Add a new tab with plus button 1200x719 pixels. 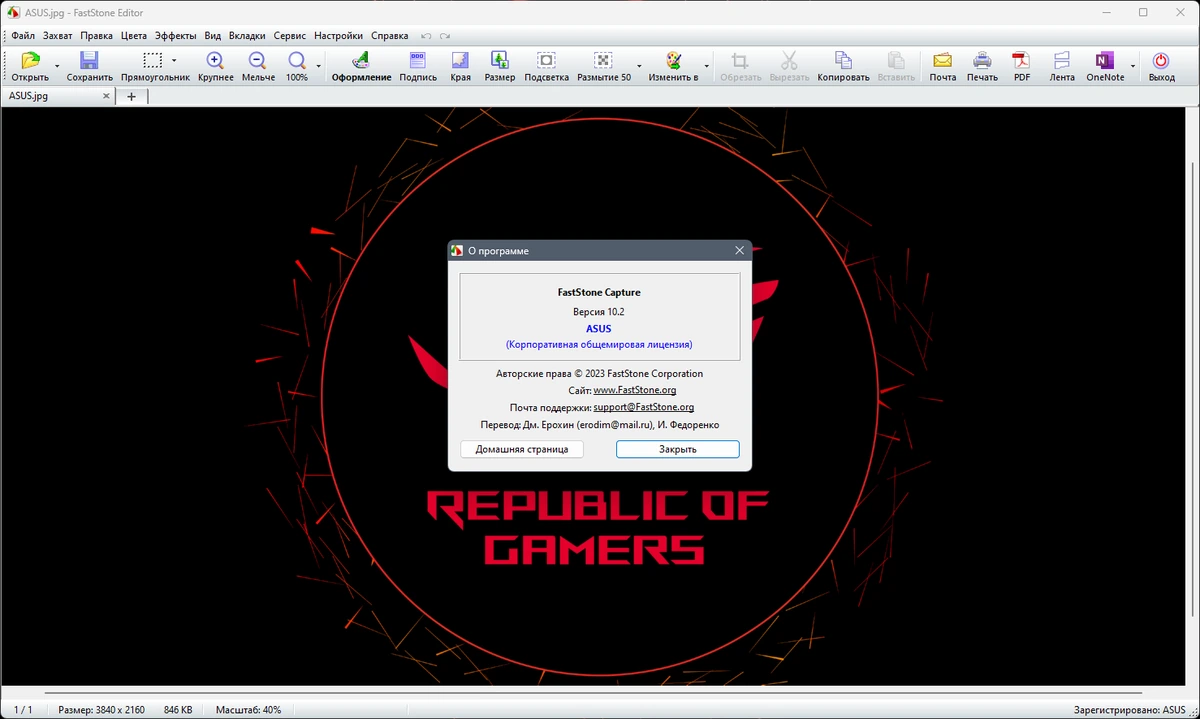131,96
